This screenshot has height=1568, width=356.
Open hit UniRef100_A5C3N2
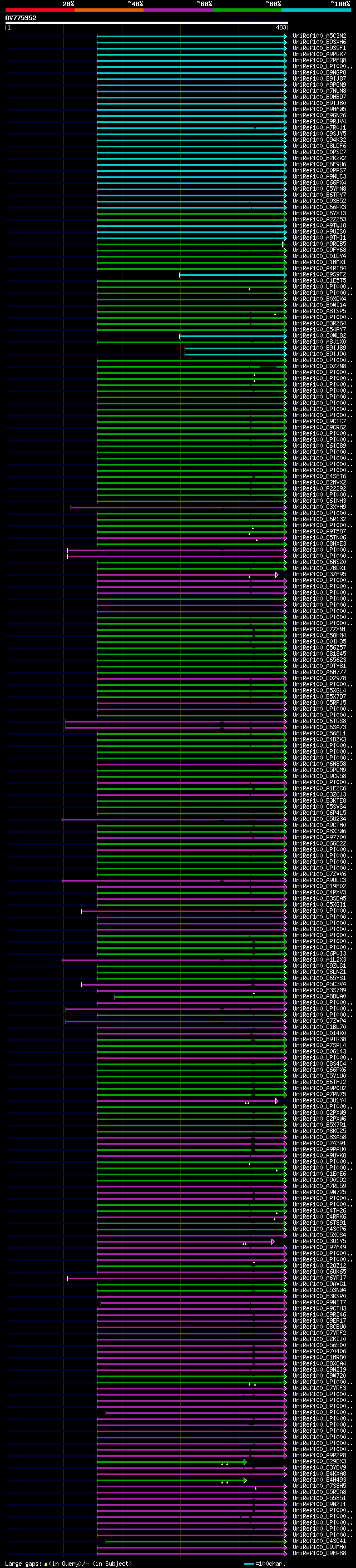coord(319,36)
